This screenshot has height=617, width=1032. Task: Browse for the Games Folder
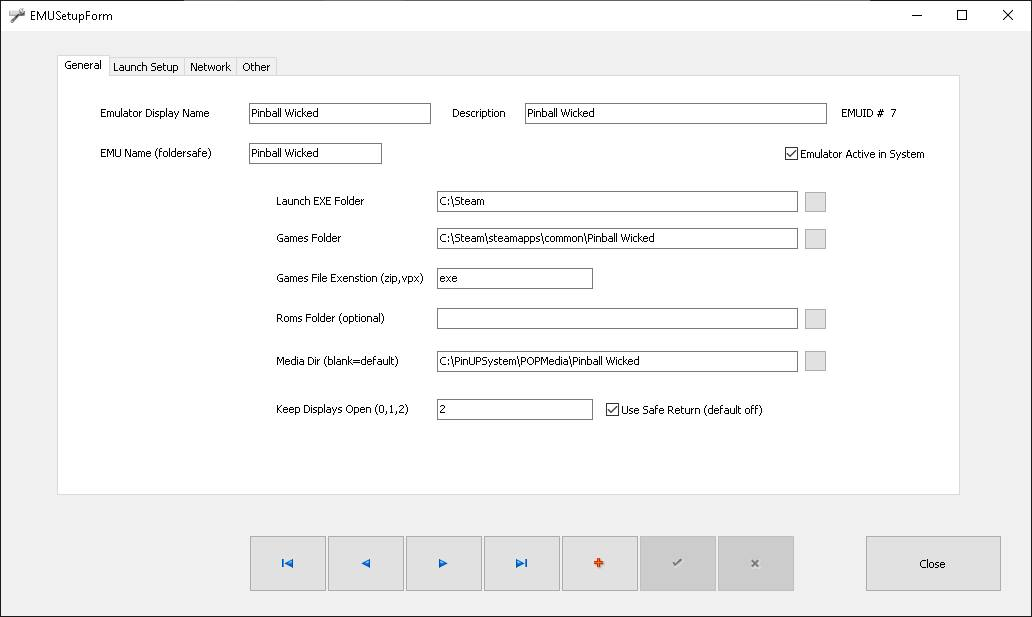pos(815,238)
